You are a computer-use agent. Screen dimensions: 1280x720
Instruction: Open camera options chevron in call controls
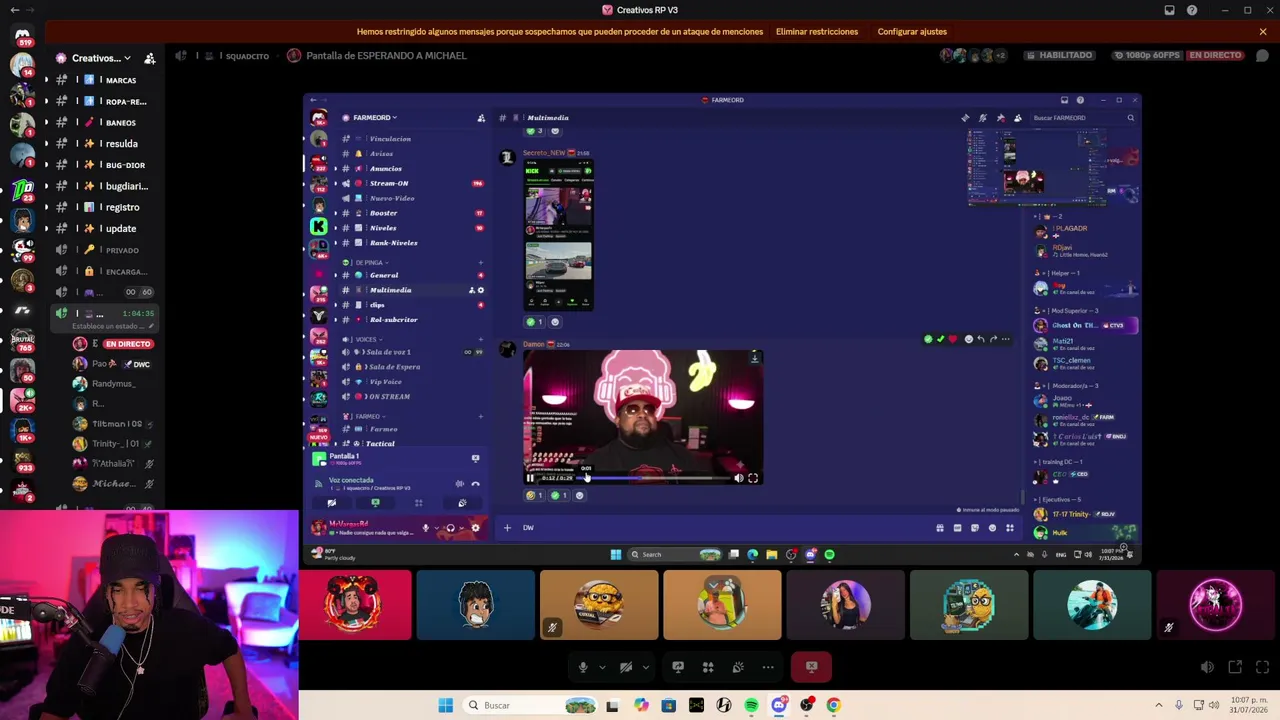pyautogui.click(x=646, y=667)
